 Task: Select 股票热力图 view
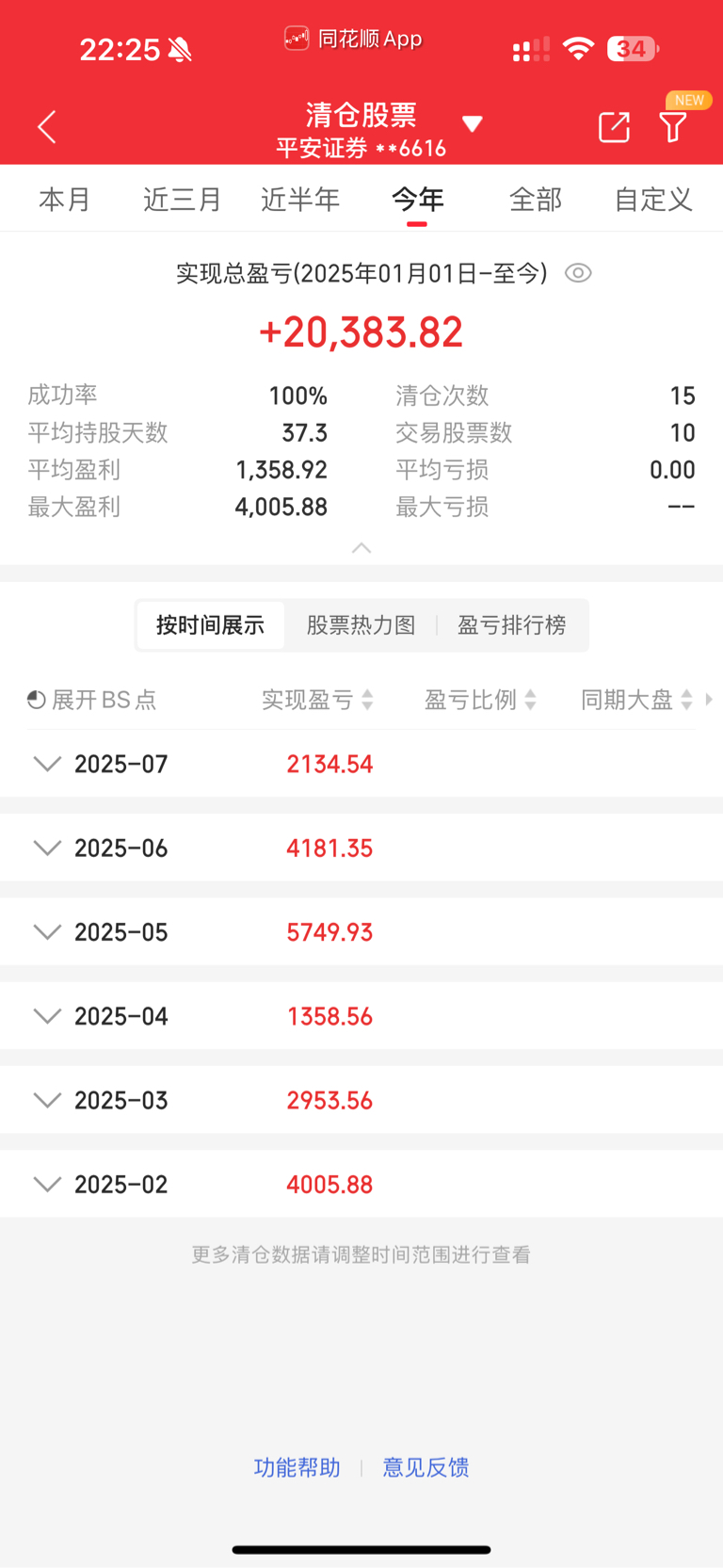tap(361, 625)
